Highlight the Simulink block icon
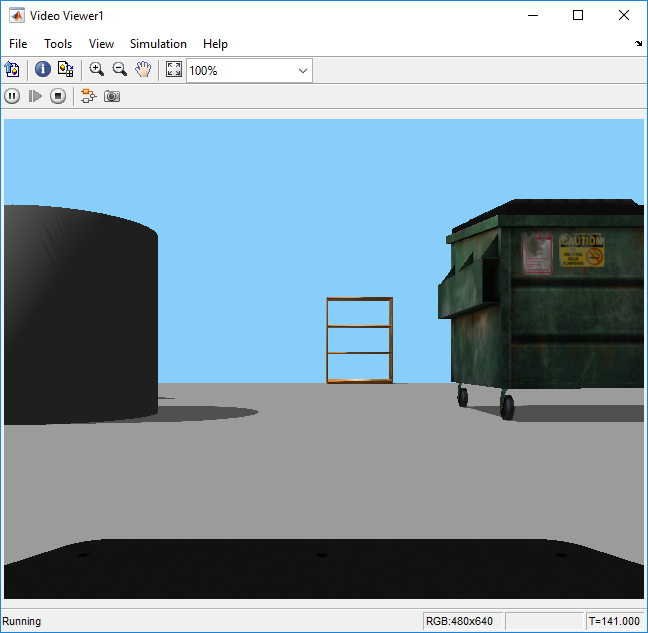 tap(88, 96)
